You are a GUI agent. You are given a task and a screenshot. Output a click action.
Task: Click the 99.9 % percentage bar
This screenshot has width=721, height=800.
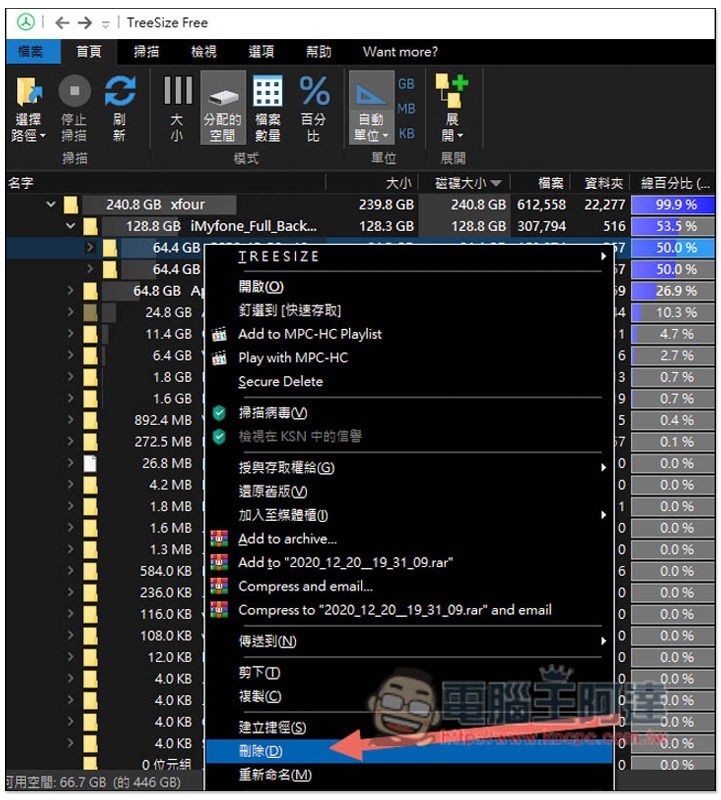[673, 205]
